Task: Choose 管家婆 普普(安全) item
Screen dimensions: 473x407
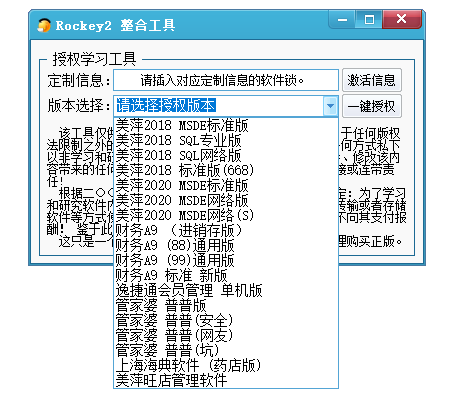Action: 226,321
